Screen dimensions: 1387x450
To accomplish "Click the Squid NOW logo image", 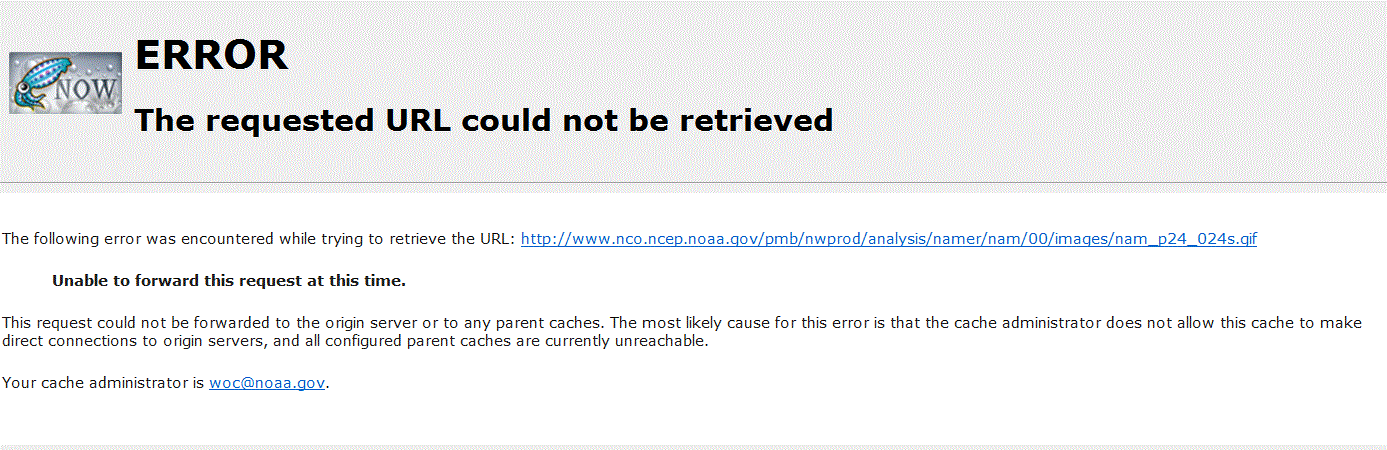I will click(65, 83).
